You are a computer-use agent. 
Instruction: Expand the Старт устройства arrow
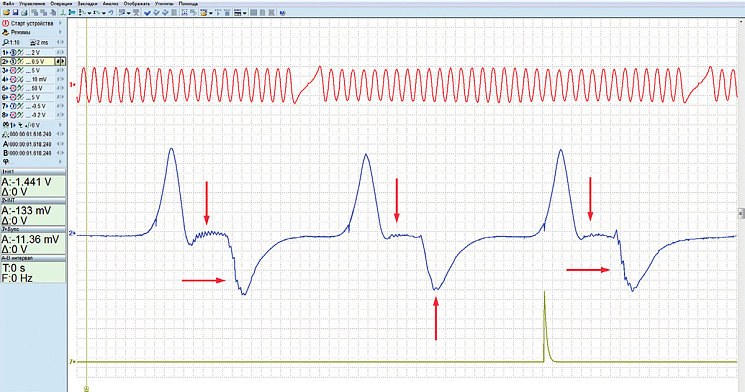tap(60, 23)
